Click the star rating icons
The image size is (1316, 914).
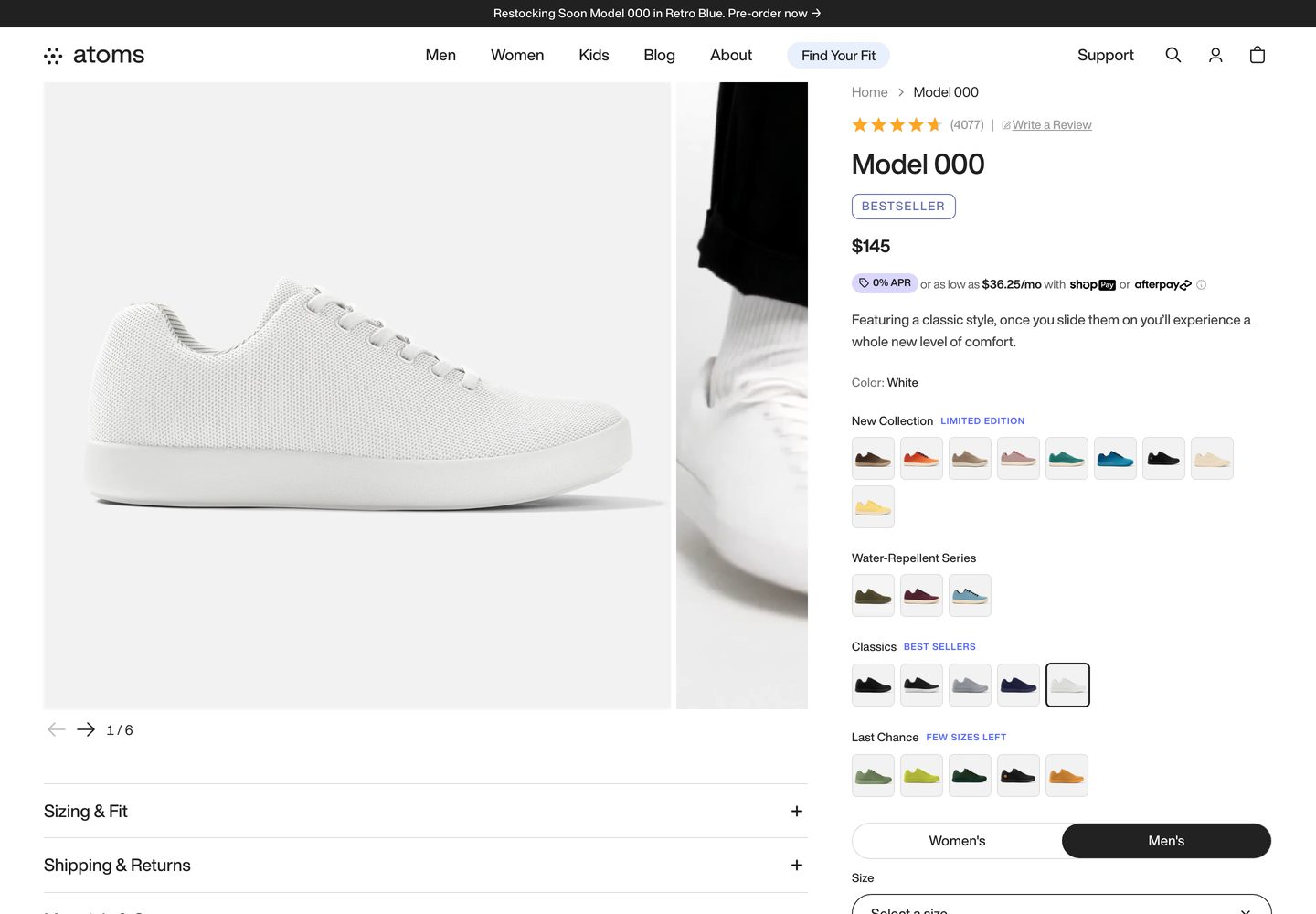(897, 125)
